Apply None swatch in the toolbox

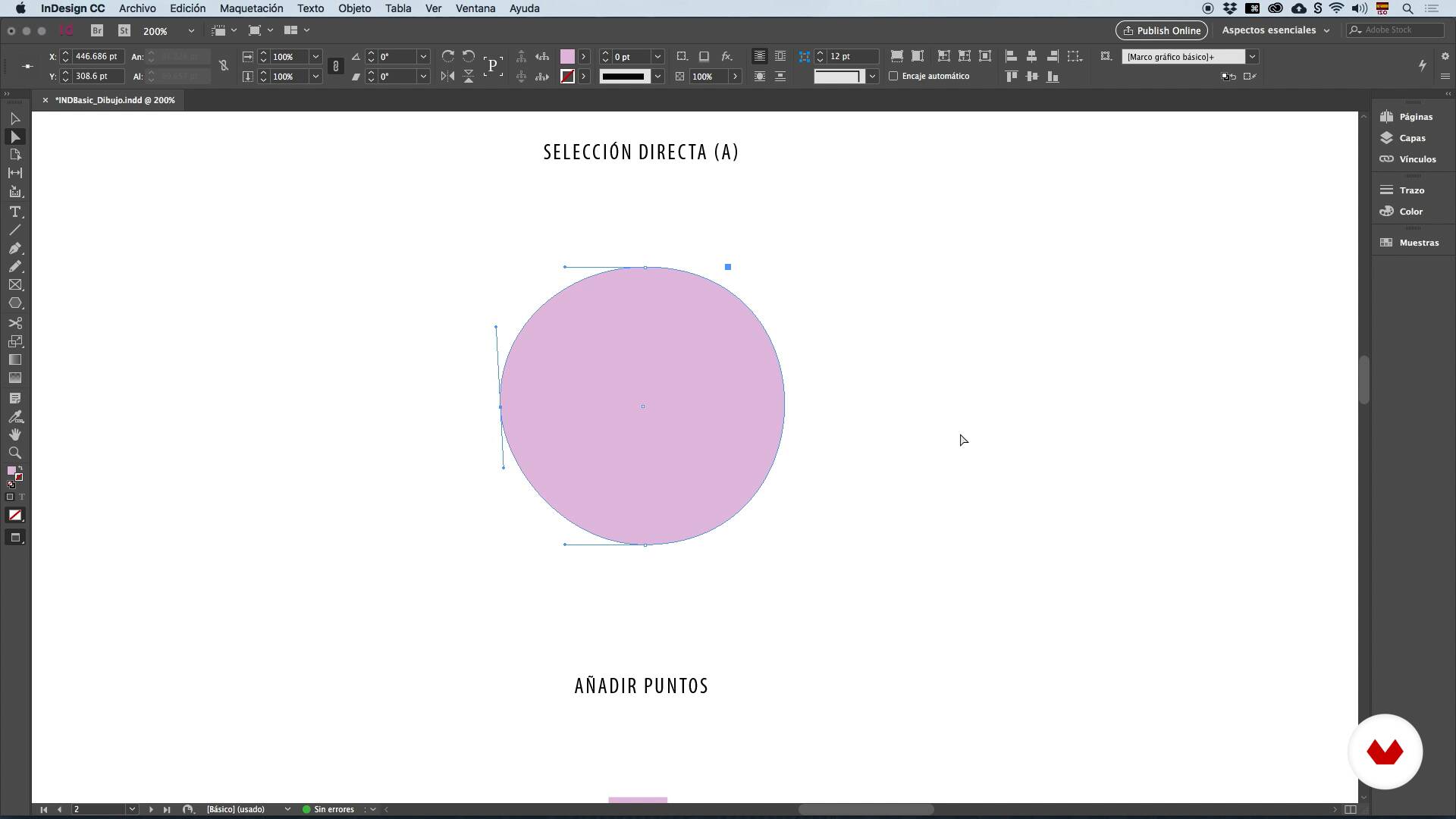[x=15, y=516]
